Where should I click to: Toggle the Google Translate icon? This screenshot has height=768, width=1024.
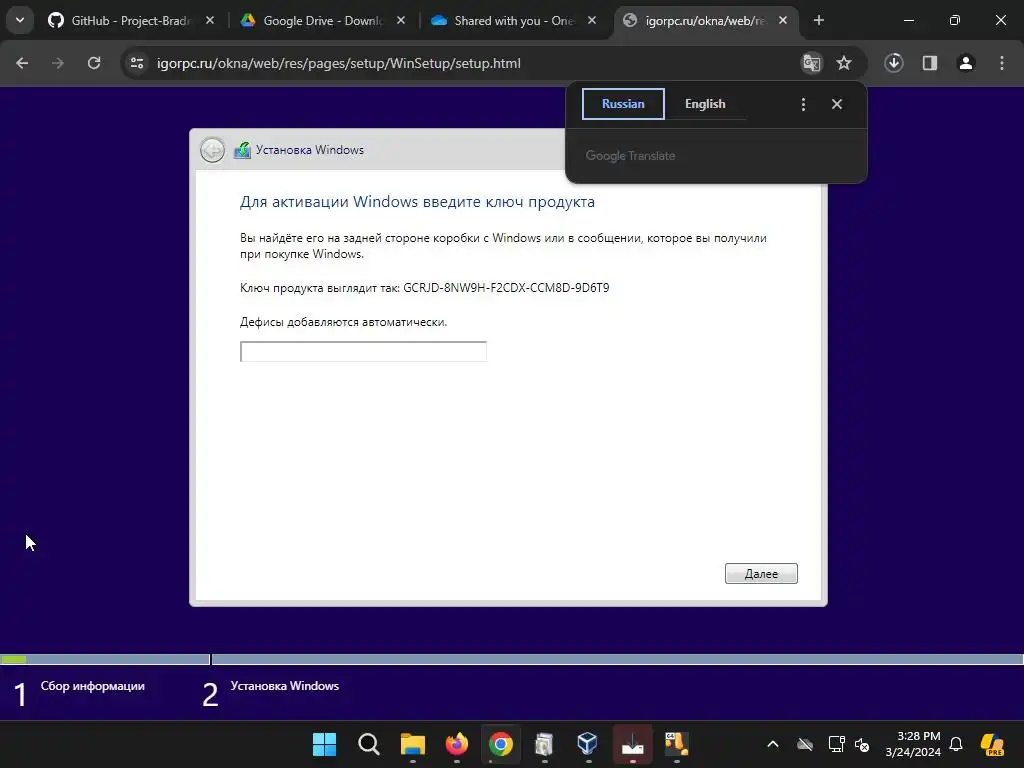812,63
